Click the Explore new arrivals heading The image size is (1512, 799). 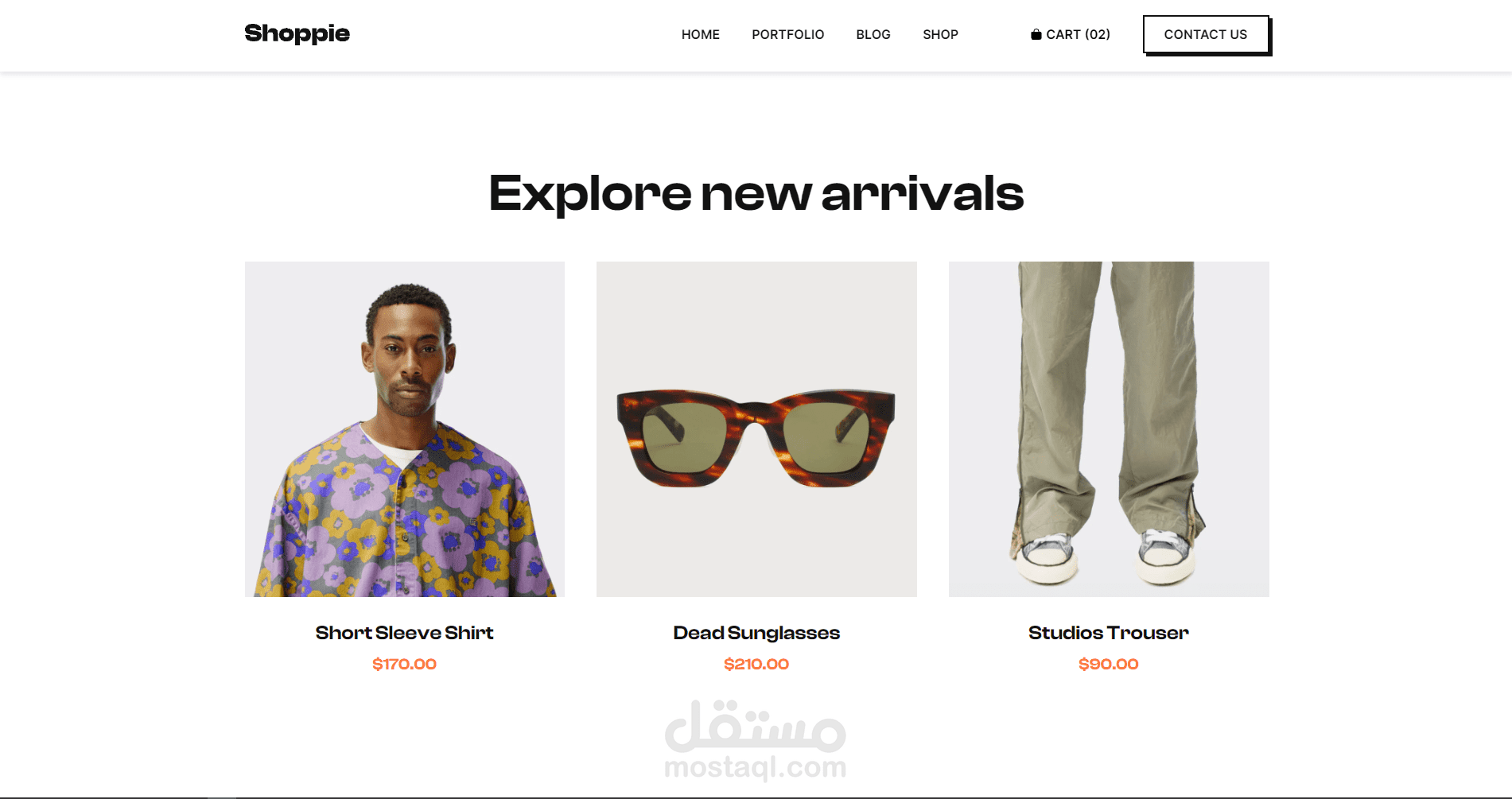coord(756,193)
